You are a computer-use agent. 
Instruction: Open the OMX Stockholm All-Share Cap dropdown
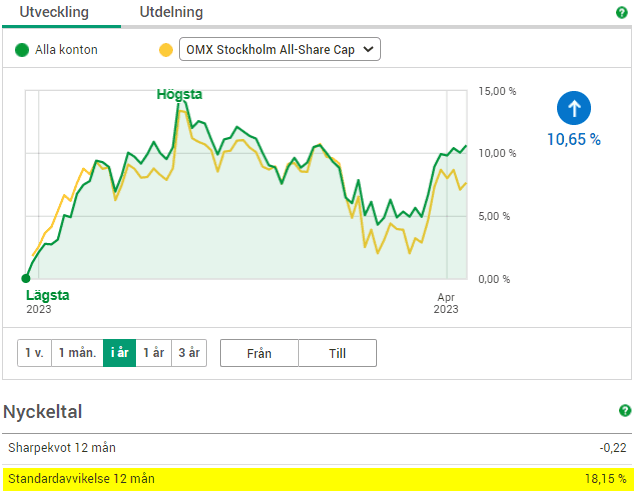pyautogui.click(x=279, y=49)
